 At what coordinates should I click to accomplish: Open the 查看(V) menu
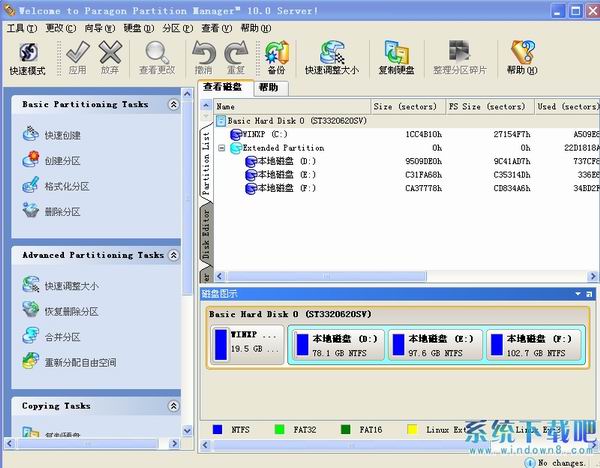point(217,28)
